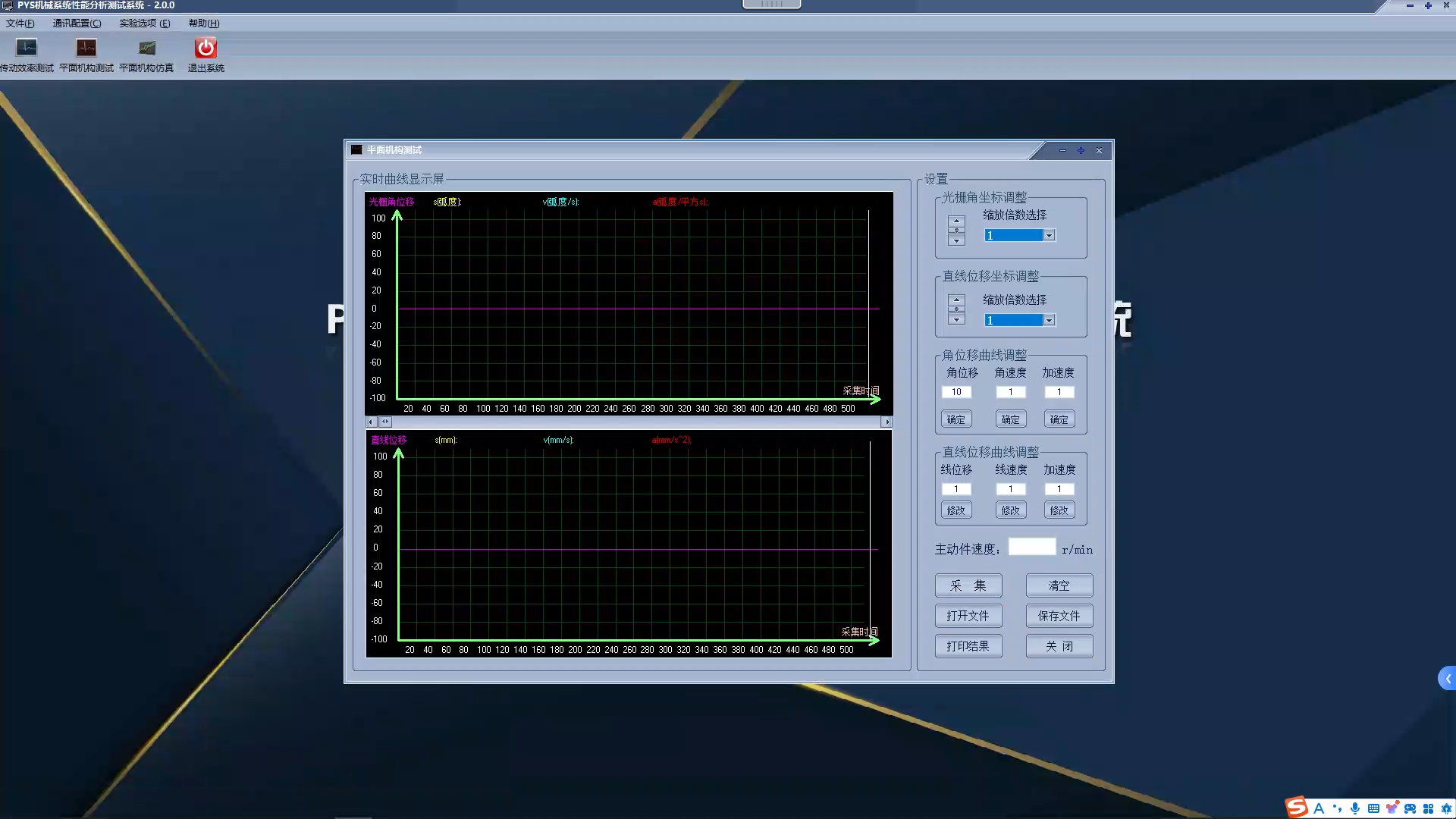Click 修改 under 加速度 in 直线位移曲线调整
This screenshot has height=819, width=1456.
(x=1059, y=510)
